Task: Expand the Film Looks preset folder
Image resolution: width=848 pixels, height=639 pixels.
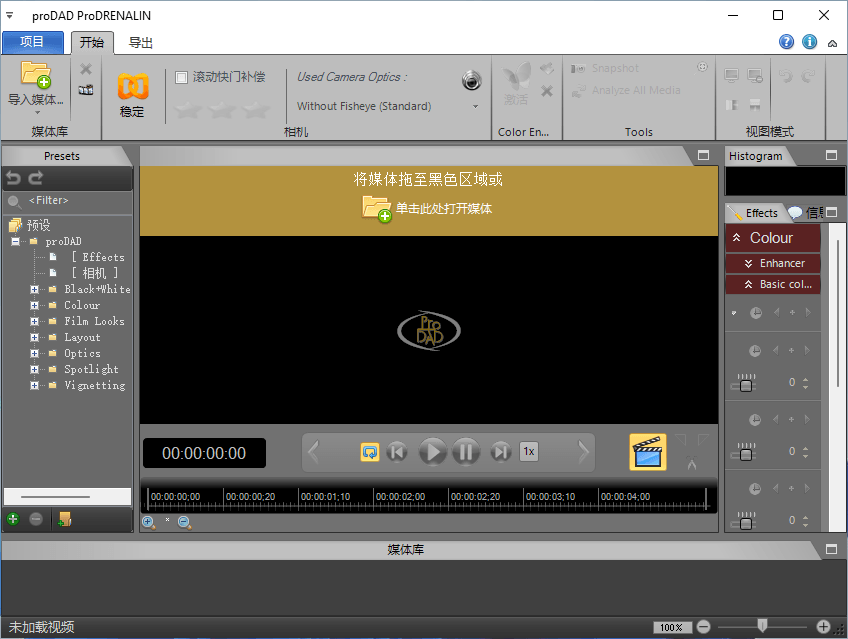Action: [x=35, y=321]
